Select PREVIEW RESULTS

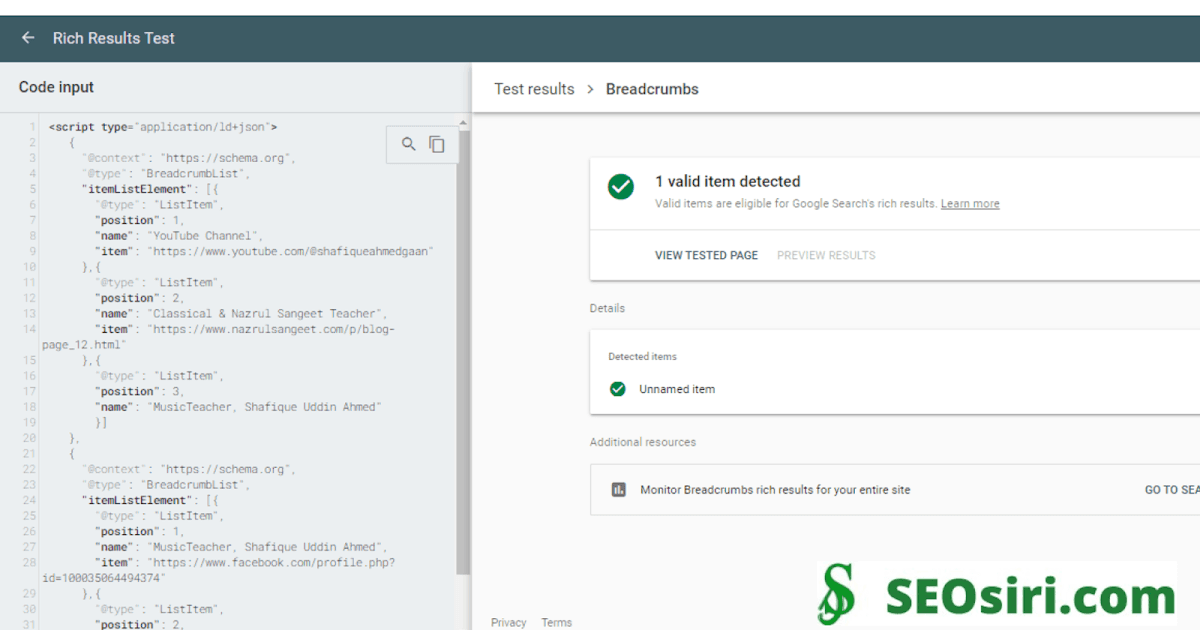(826, 255)
